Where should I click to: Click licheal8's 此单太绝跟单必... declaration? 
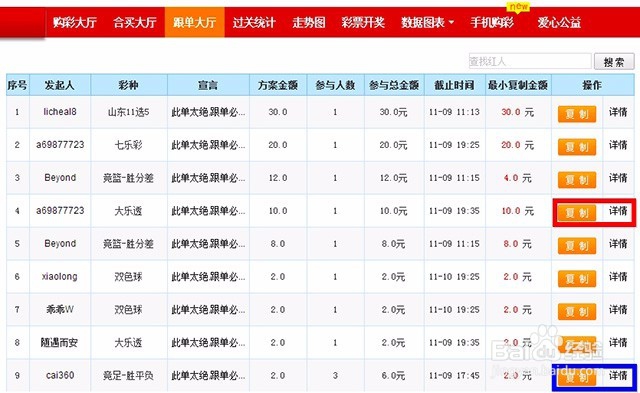(208, 112)
